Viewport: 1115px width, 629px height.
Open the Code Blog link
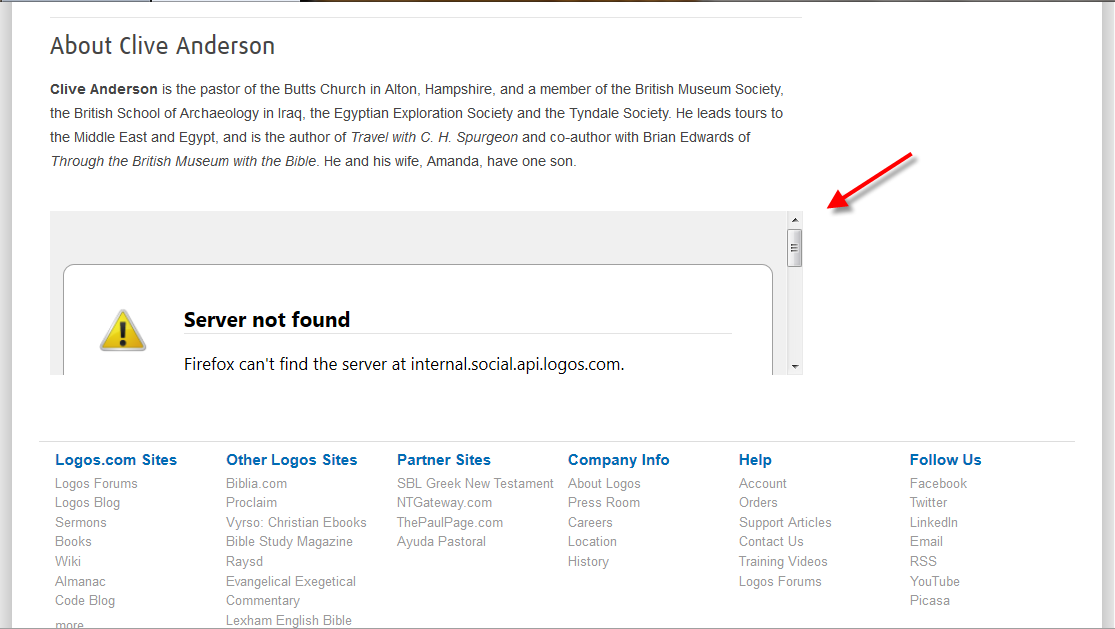[x=85, y=601]
